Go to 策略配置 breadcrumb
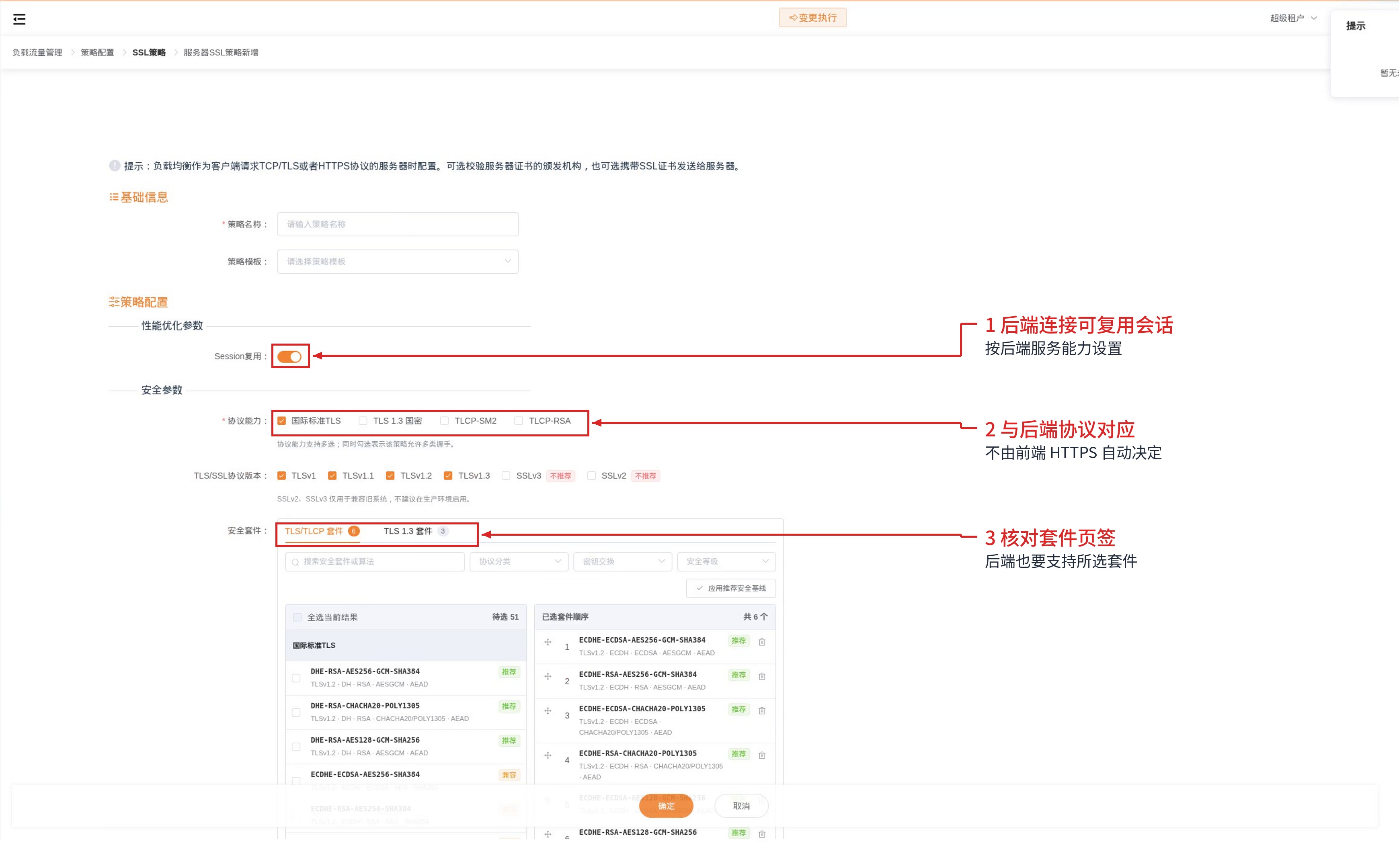Screen dimensions: 1399x868 97,52
